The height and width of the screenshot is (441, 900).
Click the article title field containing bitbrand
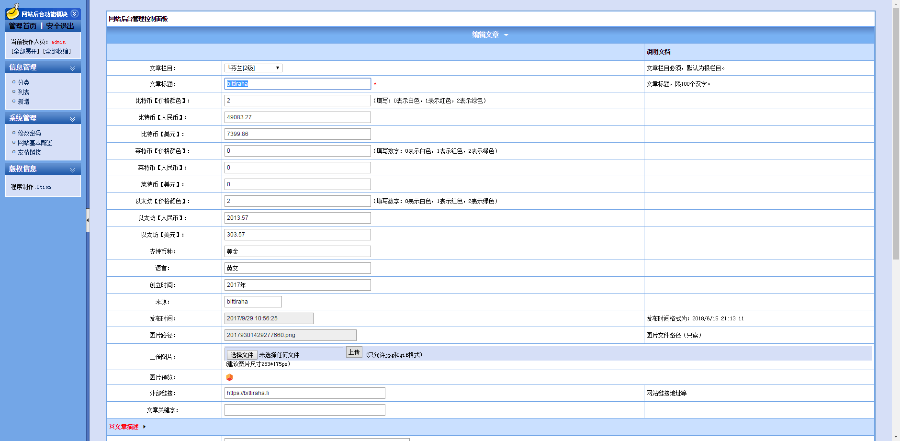click(x=297, y=84)
